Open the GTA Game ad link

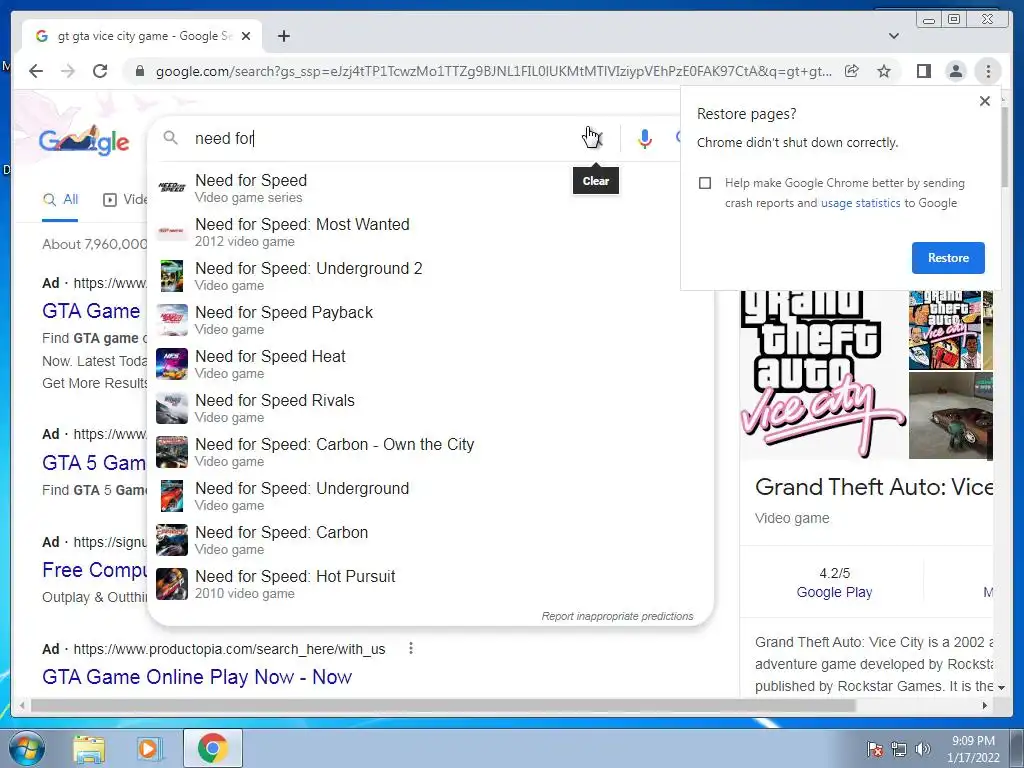(x=91, y=311)
